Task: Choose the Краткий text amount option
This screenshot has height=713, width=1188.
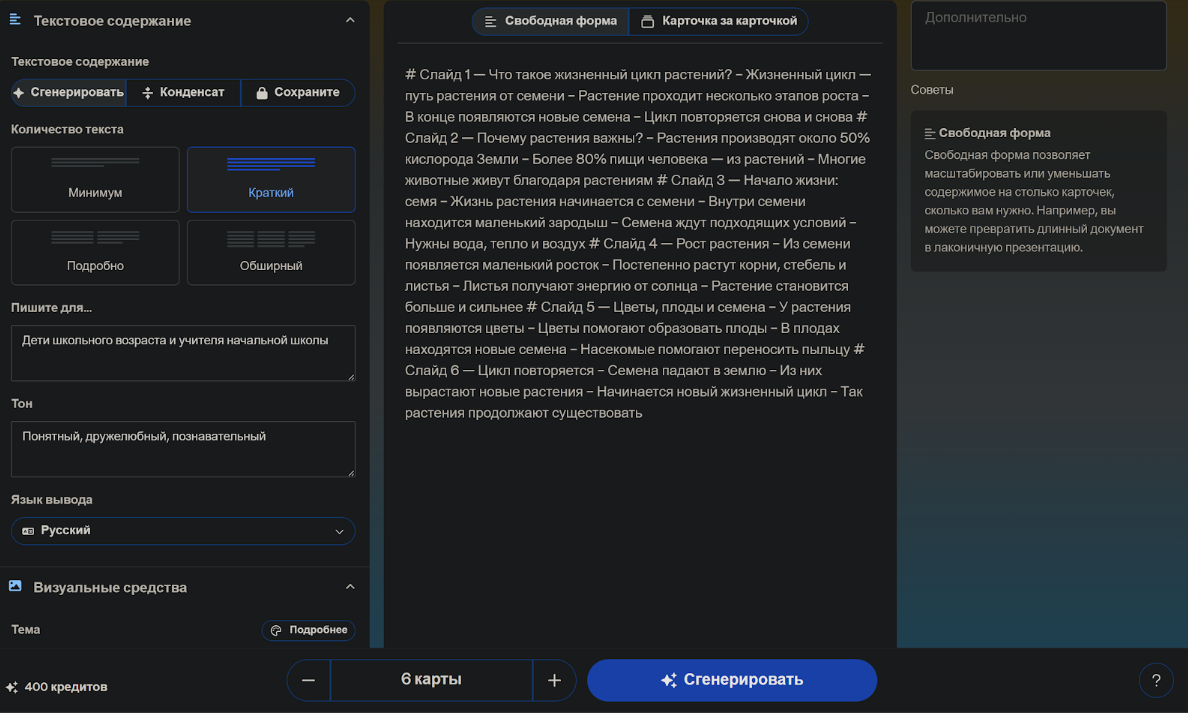Action: click(x=271, y=180)
